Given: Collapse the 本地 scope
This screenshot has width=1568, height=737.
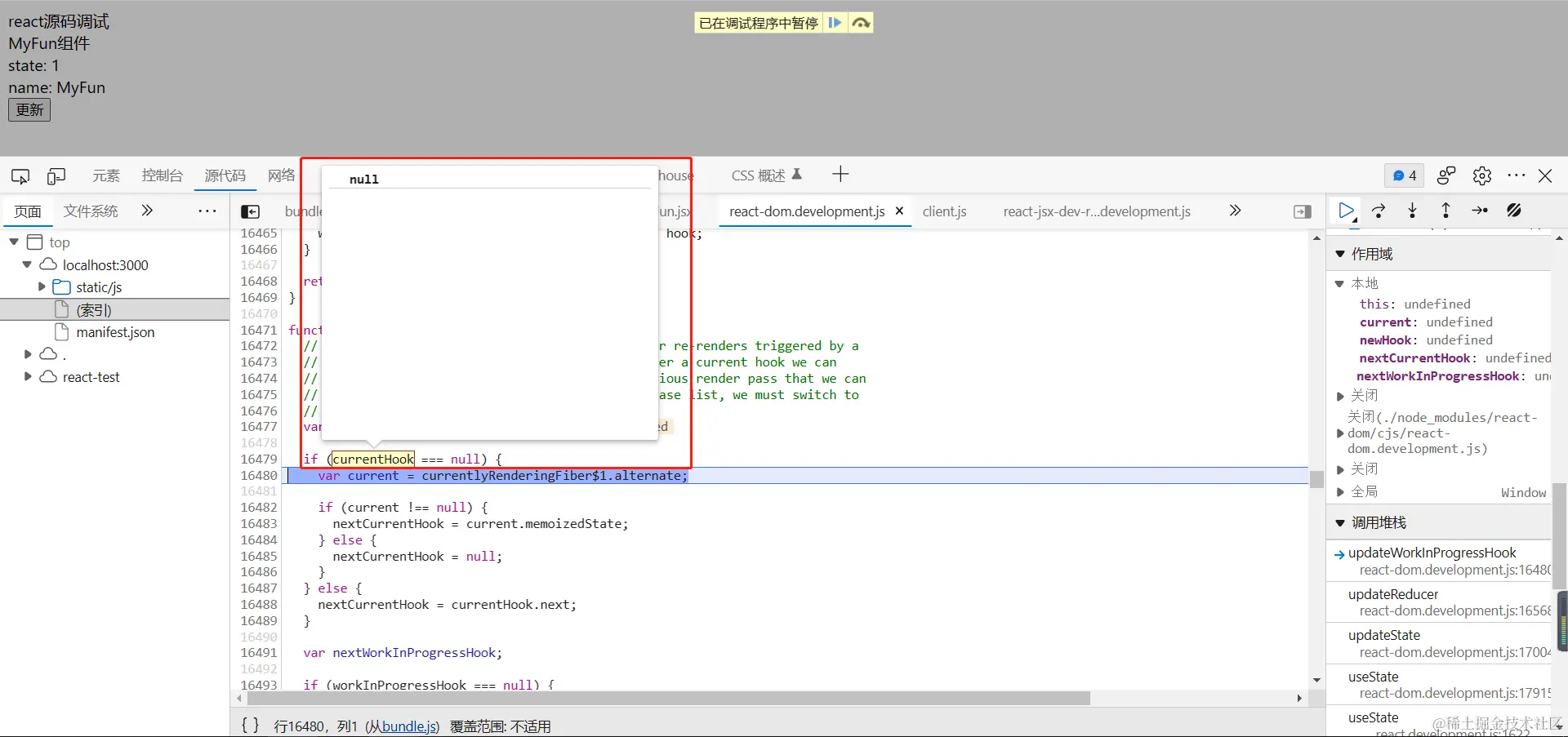Looking at the screenshot, I should point(1339,283).
